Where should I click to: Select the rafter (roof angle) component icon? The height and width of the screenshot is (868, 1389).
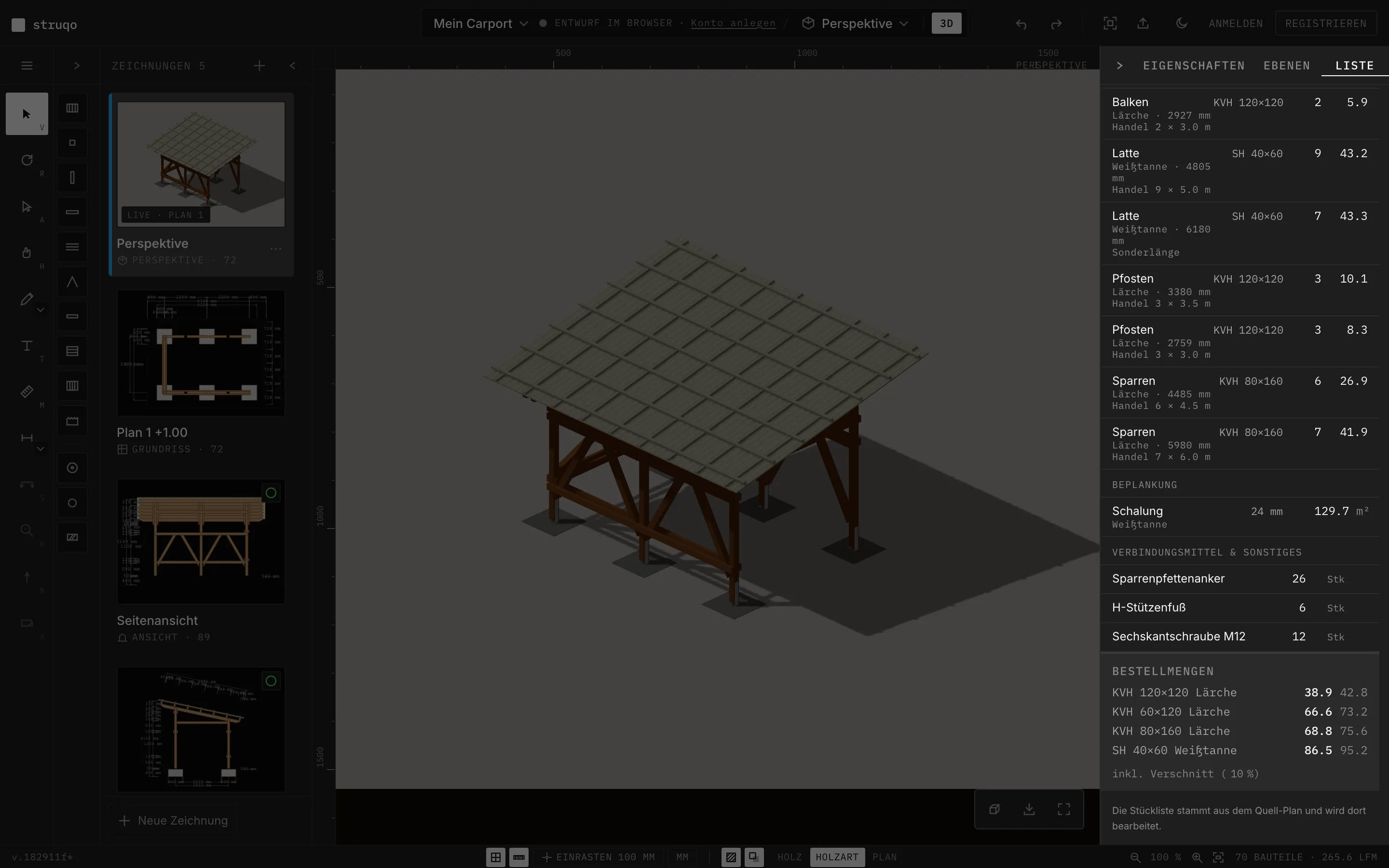(x=72, y=282)
